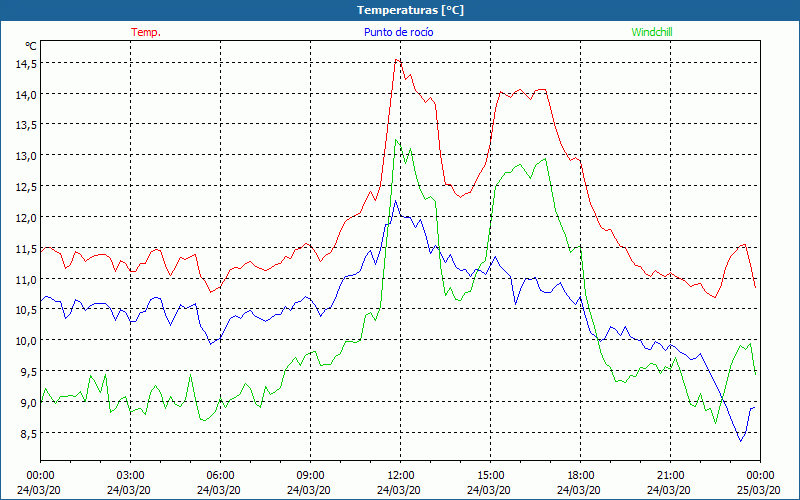
Task: Click the 14,0 y-axis value
Action: click(x=26, y=94)
